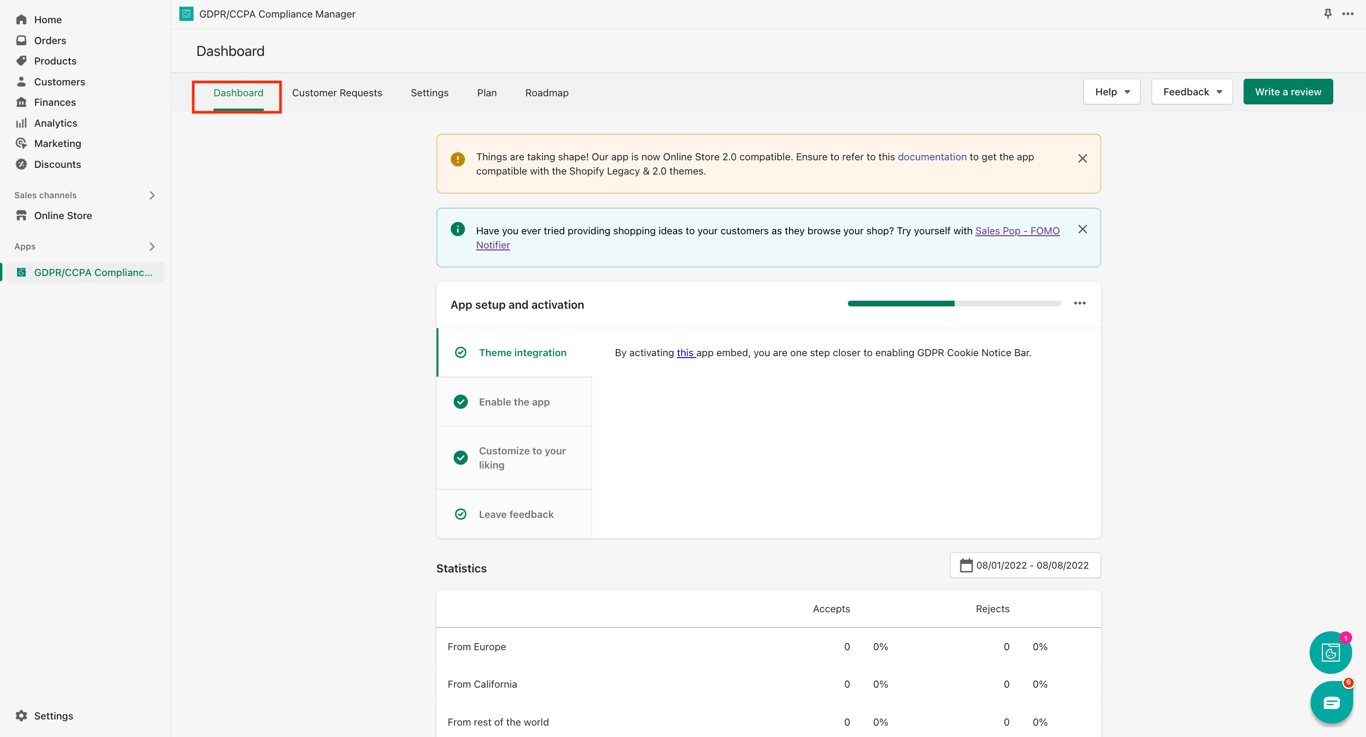
Task: Close the Sales Pop info banner
Action: pyautogui.click(x=1082, y=230)
